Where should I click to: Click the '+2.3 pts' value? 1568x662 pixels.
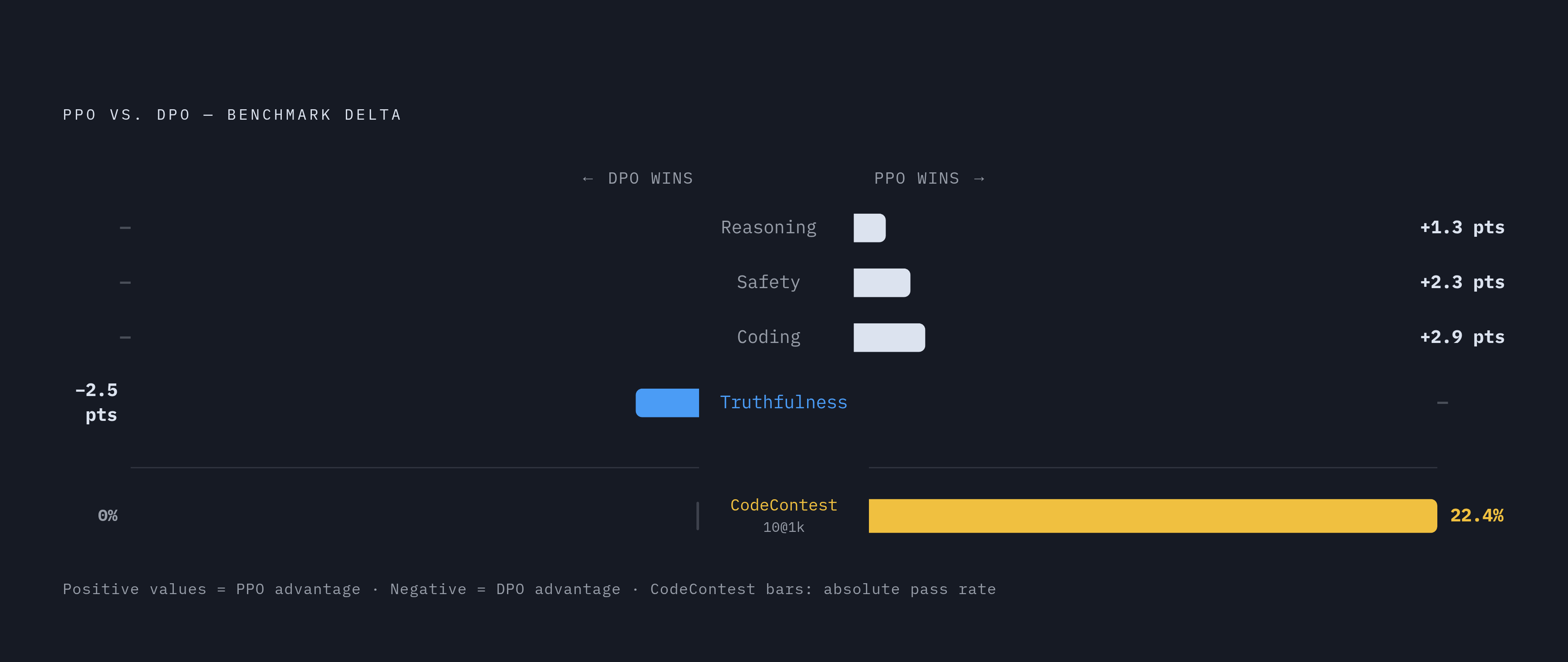(x=1462, y=282)
